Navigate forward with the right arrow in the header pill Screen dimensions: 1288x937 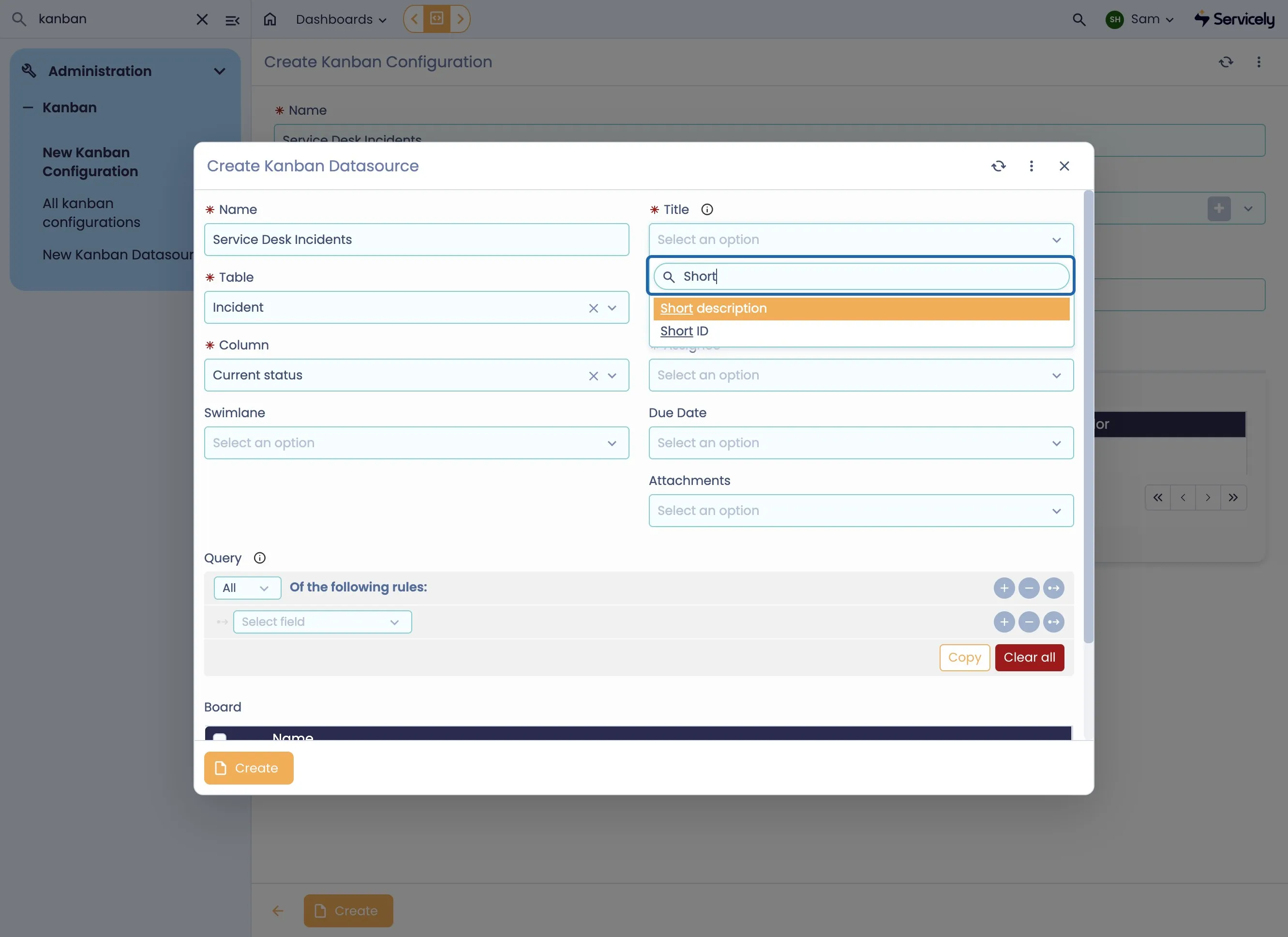(x=461, y=19)
